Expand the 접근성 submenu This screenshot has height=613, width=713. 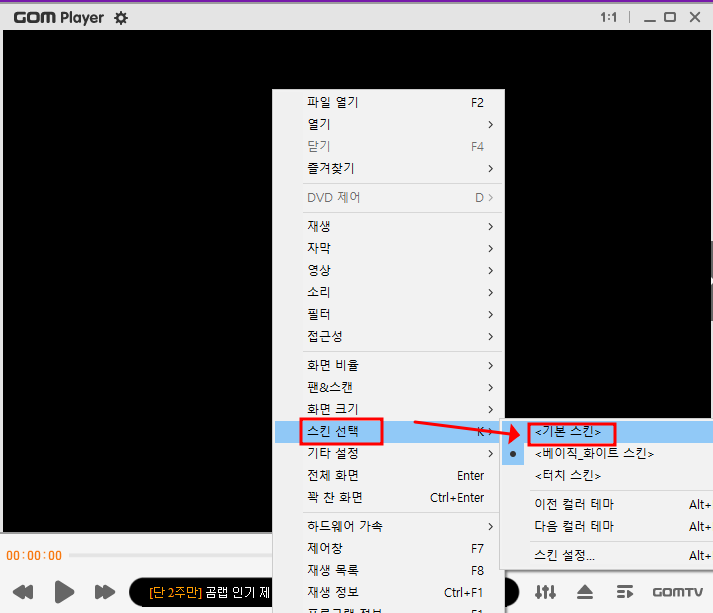[390, 336]
